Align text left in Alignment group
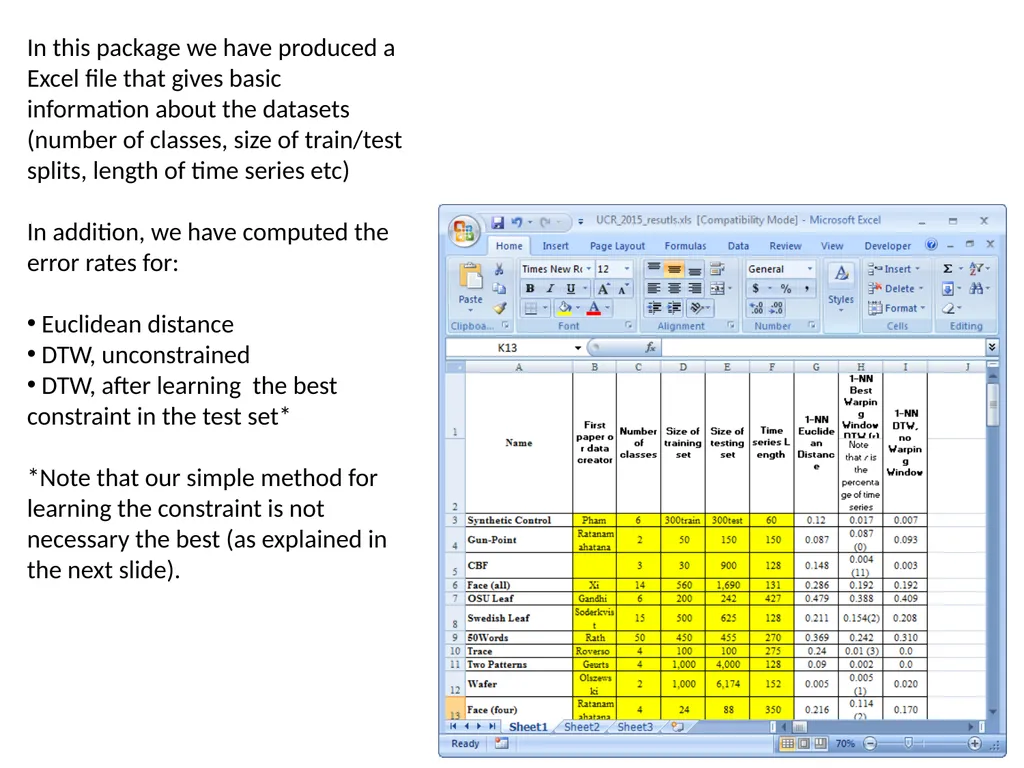This screenshot has width=1024, height=768. (653, 288)
